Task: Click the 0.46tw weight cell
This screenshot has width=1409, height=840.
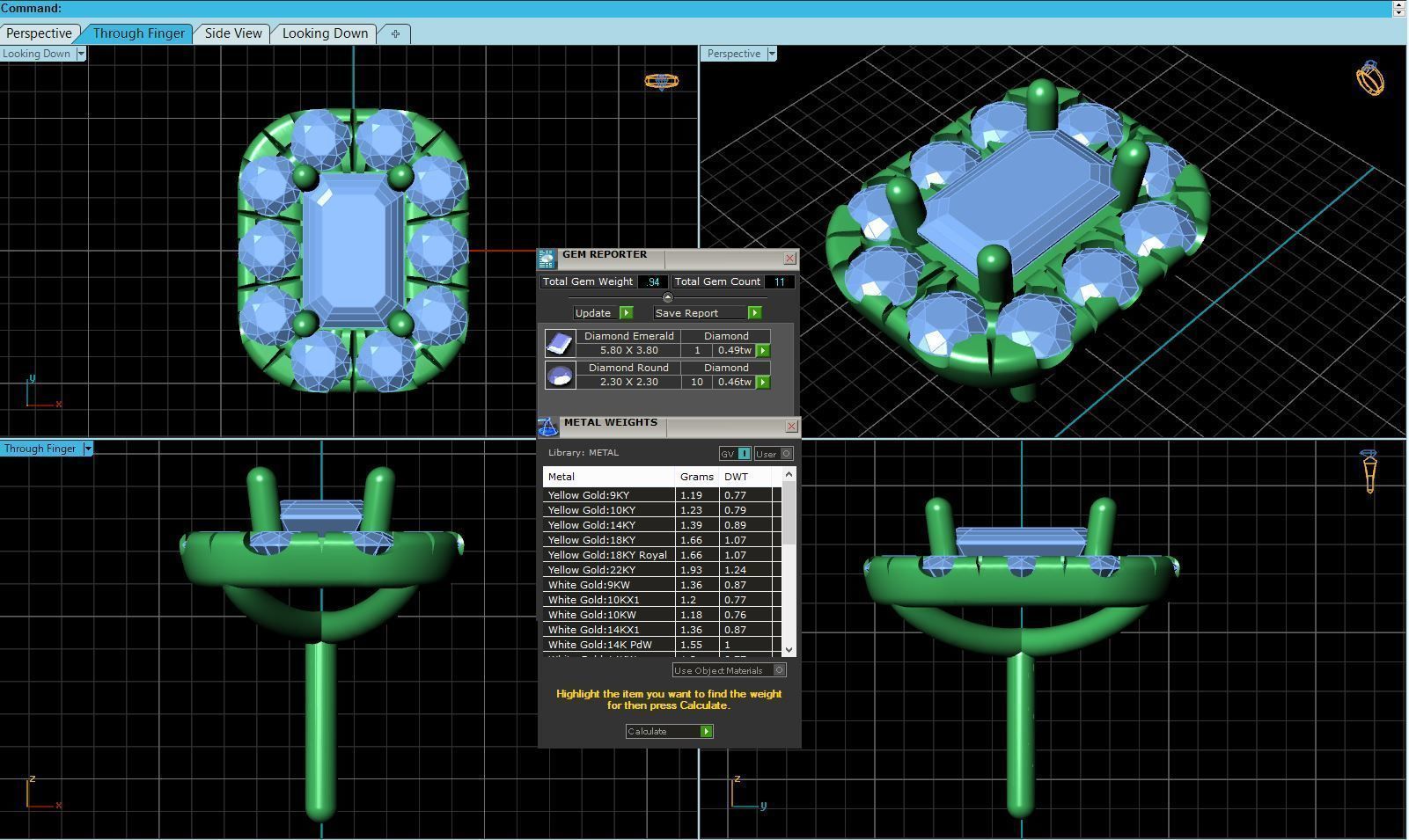Action: pyautogui.click(x=735, y=382)
